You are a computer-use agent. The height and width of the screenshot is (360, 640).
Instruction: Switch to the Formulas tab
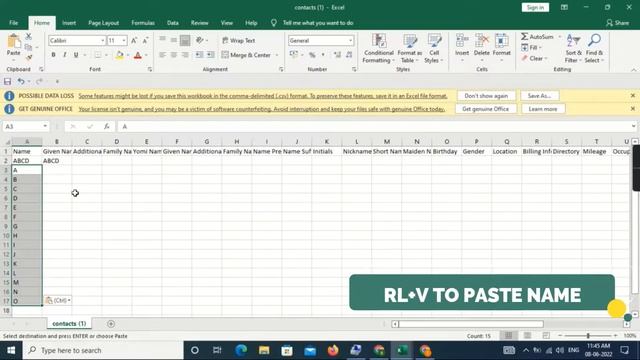click(143, 23)
